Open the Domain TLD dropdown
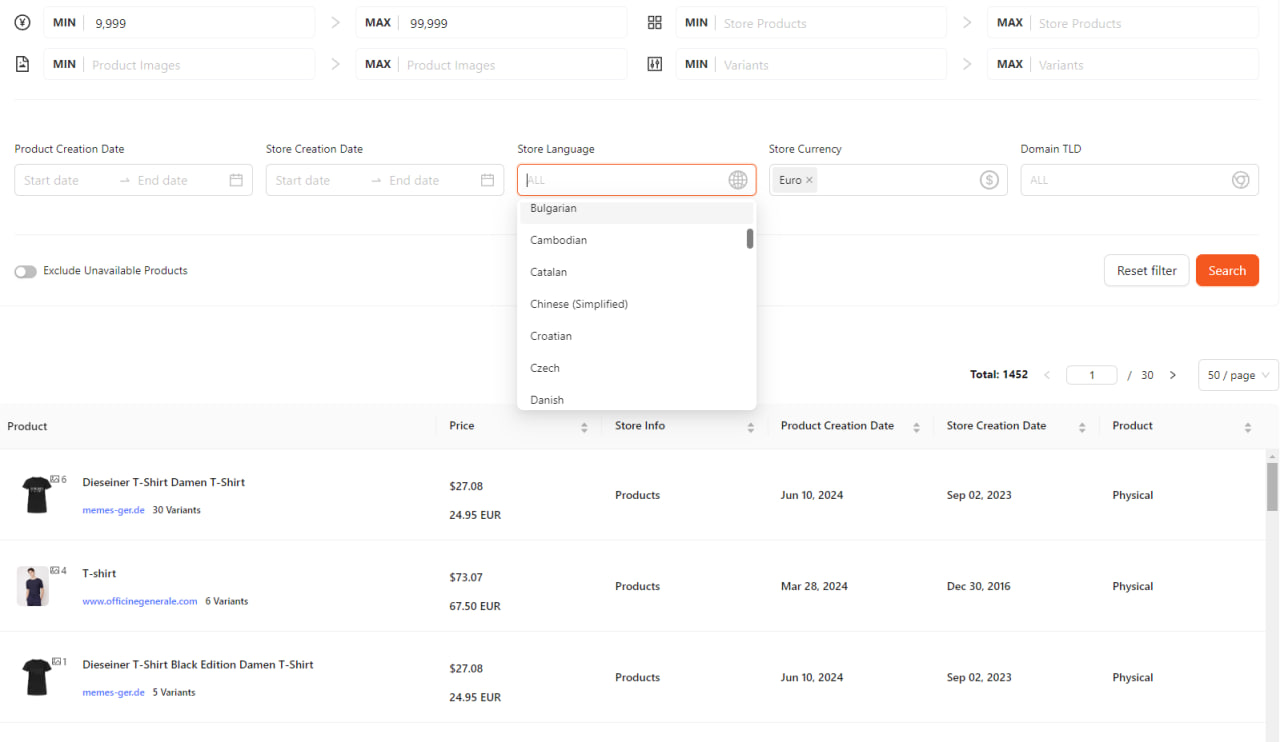 pos(1139,180)
